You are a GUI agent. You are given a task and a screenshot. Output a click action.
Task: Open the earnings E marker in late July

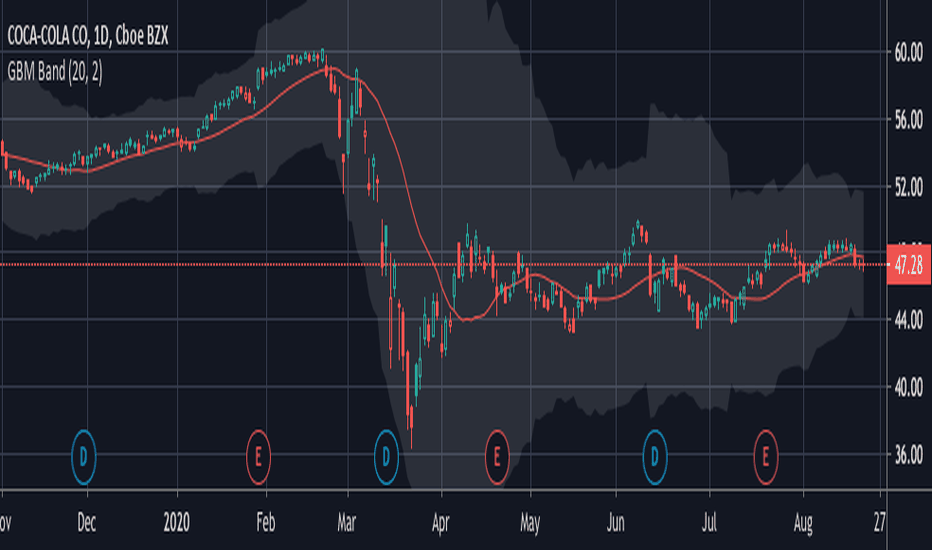point(766,457)
